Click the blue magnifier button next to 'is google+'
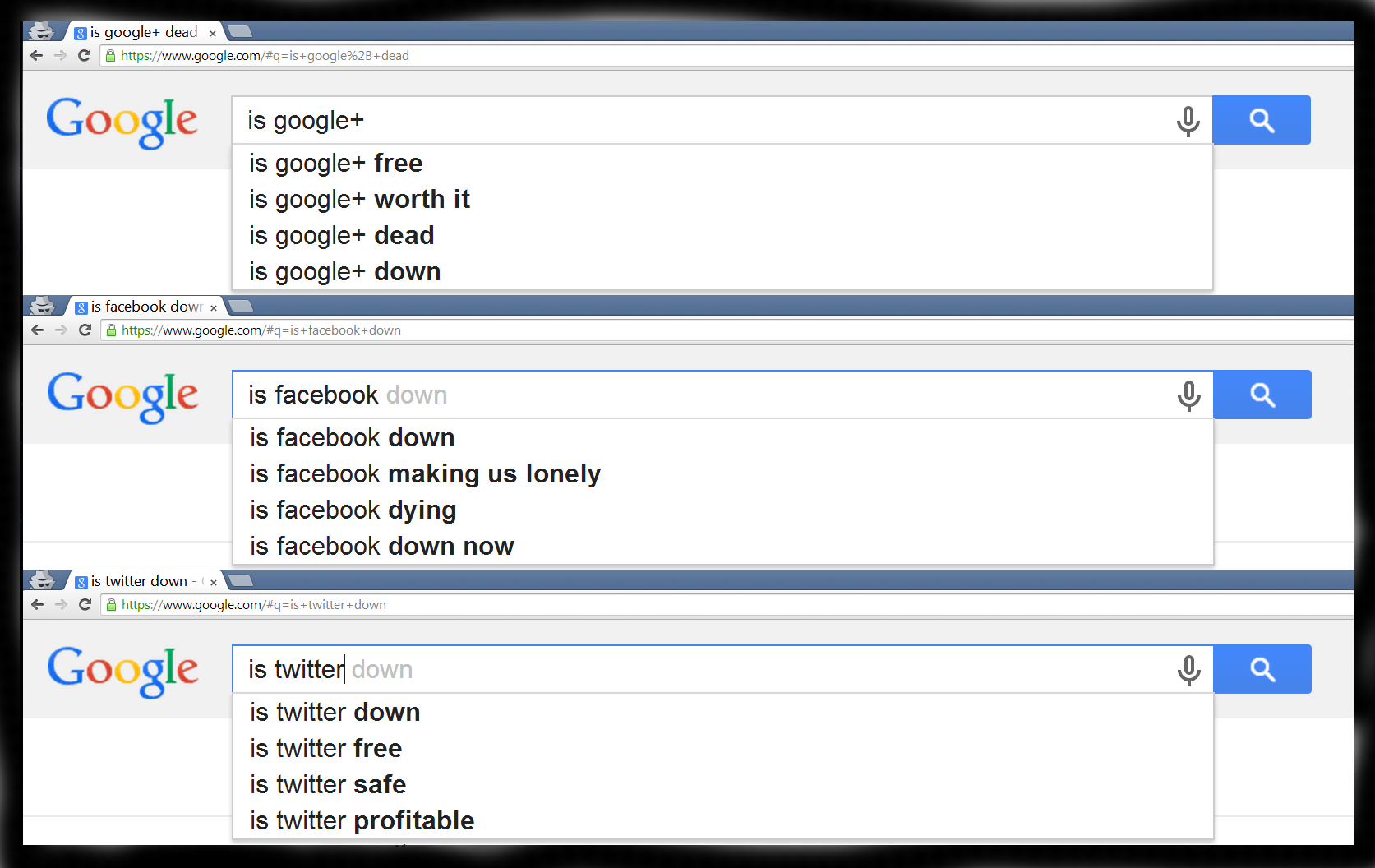1375x868 pixels. coord(1262,120)
